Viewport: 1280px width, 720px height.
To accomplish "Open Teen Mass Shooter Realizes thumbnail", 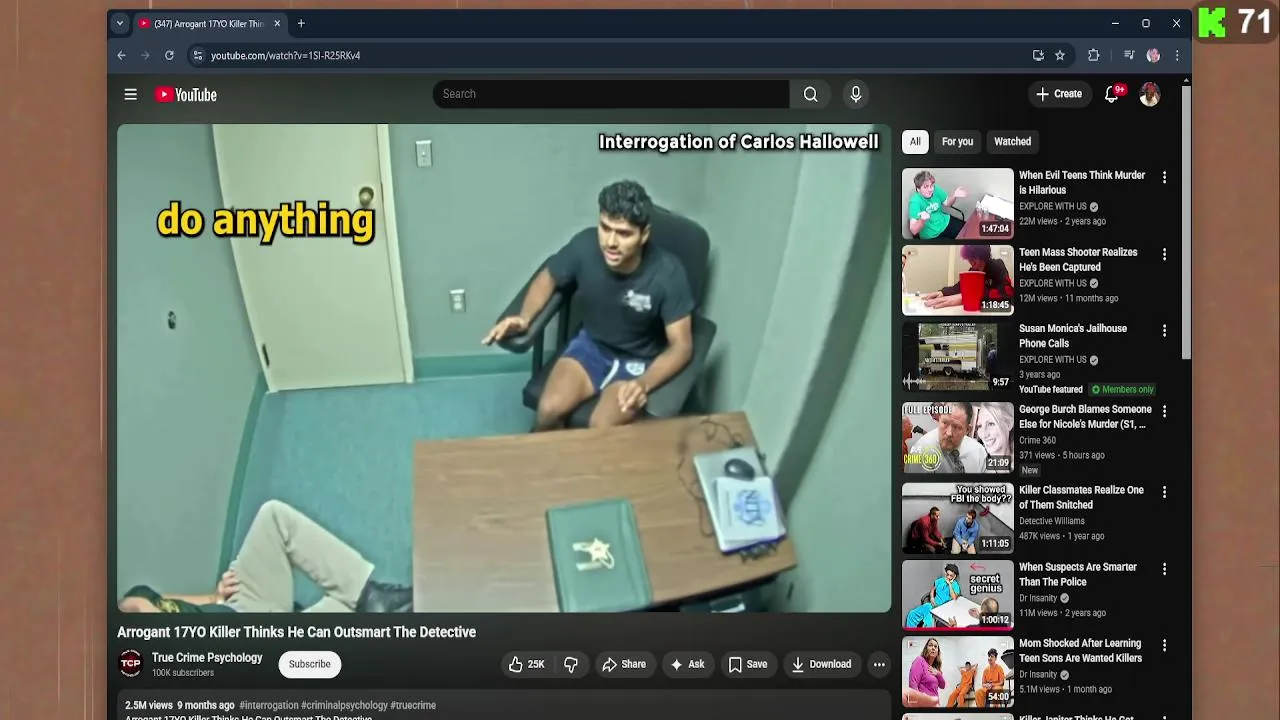I will (x=957, y=281).
